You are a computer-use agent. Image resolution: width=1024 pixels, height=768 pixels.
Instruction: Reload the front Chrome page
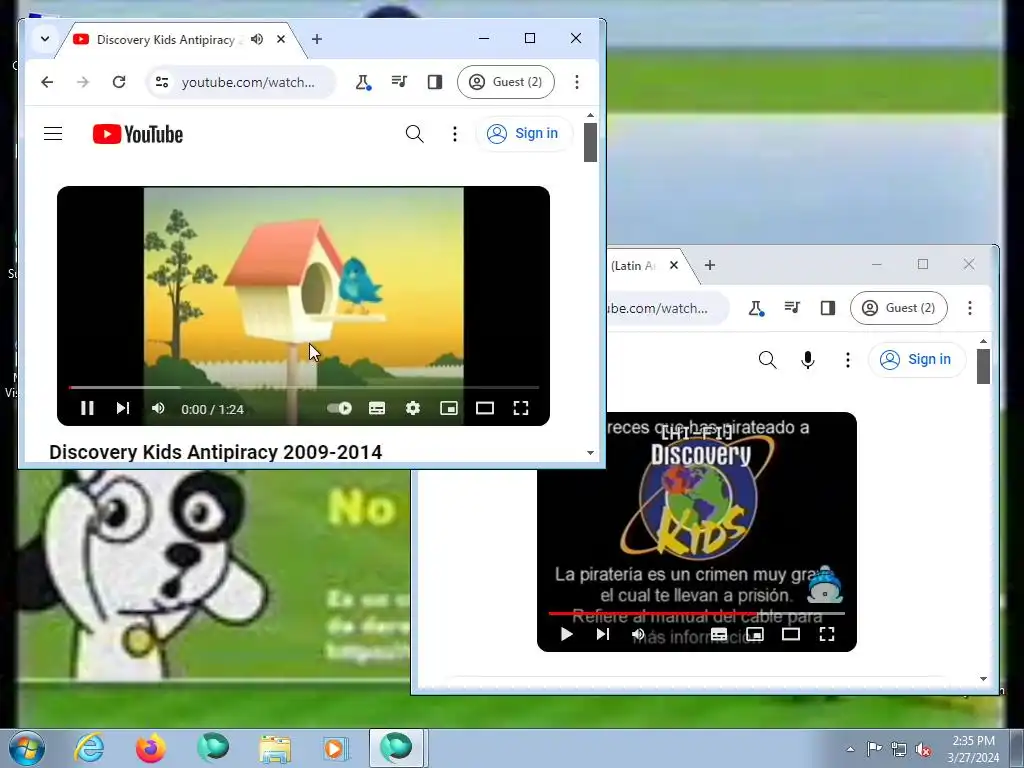pos(119,82)
